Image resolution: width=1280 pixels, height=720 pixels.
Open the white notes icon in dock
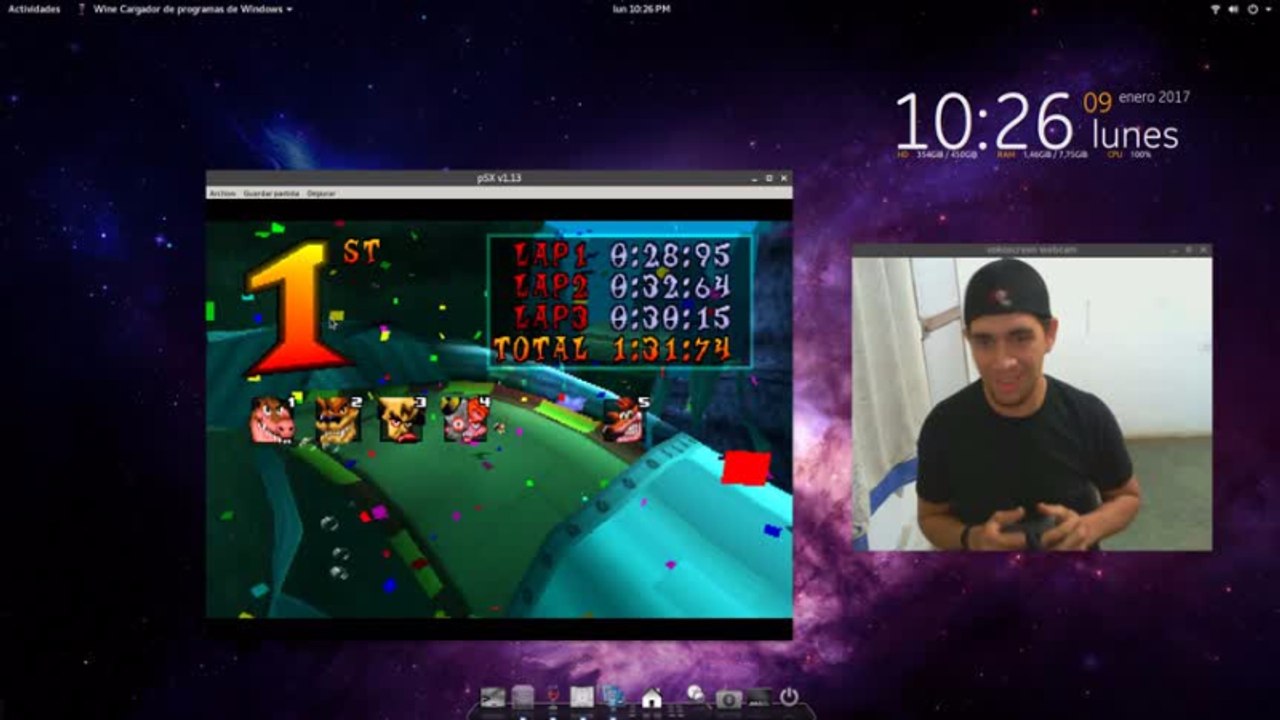582,697
